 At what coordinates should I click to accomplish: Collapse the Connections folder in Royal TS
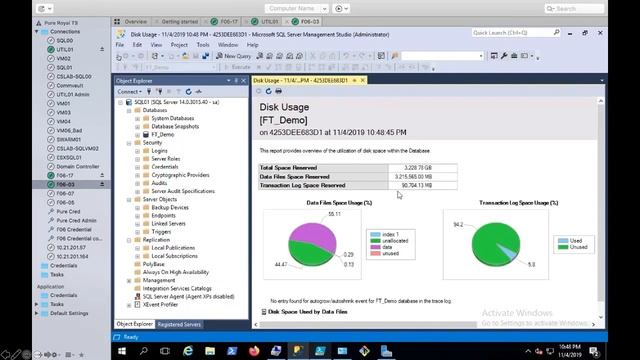click(x=37, y=31)
